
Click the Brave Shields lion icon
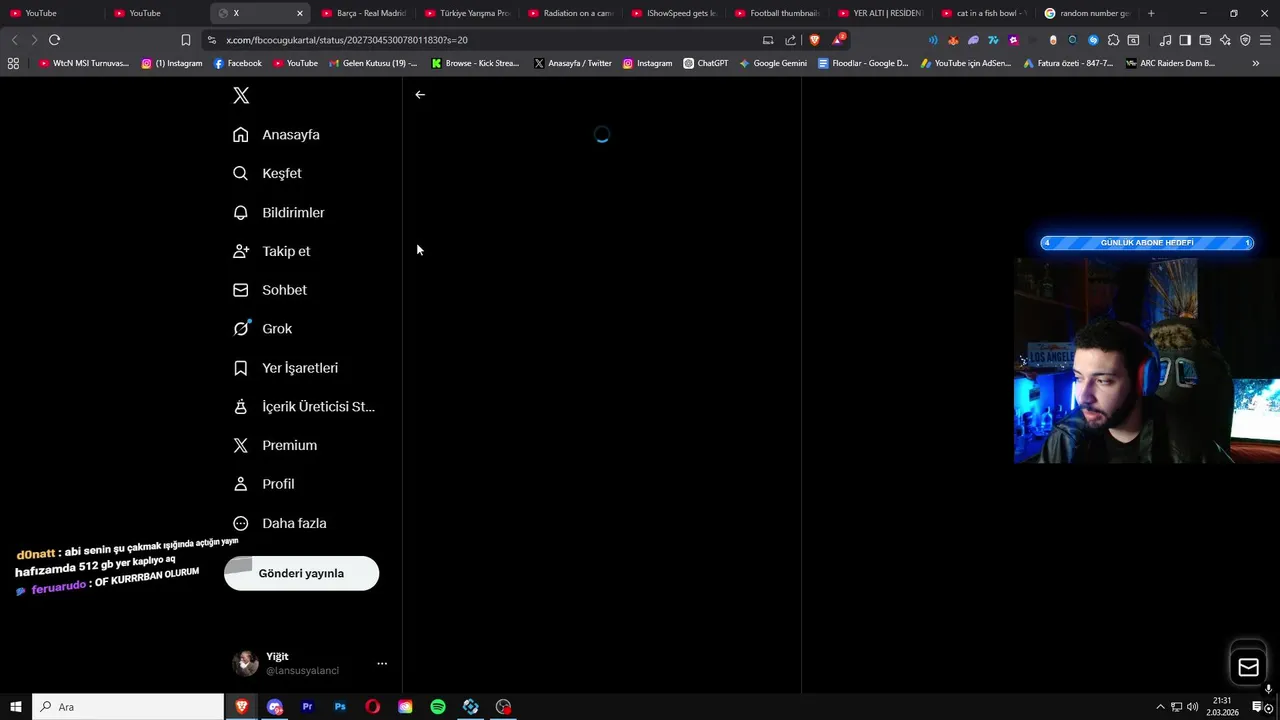click(x=814, y=40)
